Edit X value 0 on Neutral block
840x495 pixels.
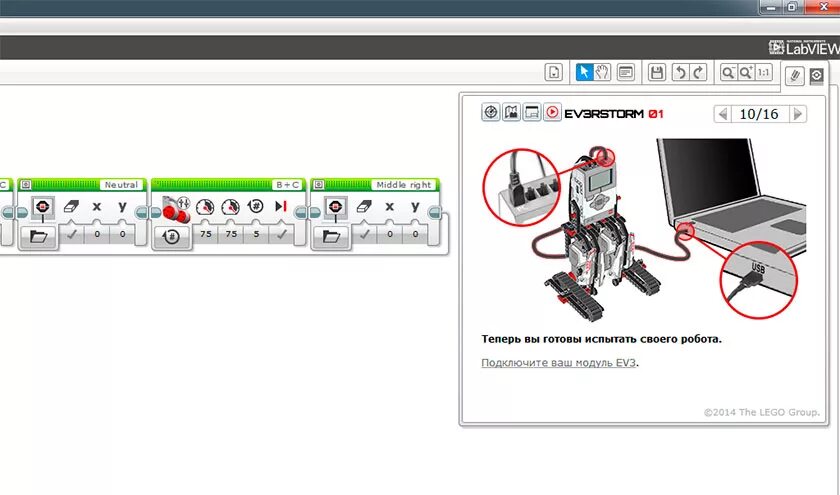pyautogui.click(x=97, y=234)
